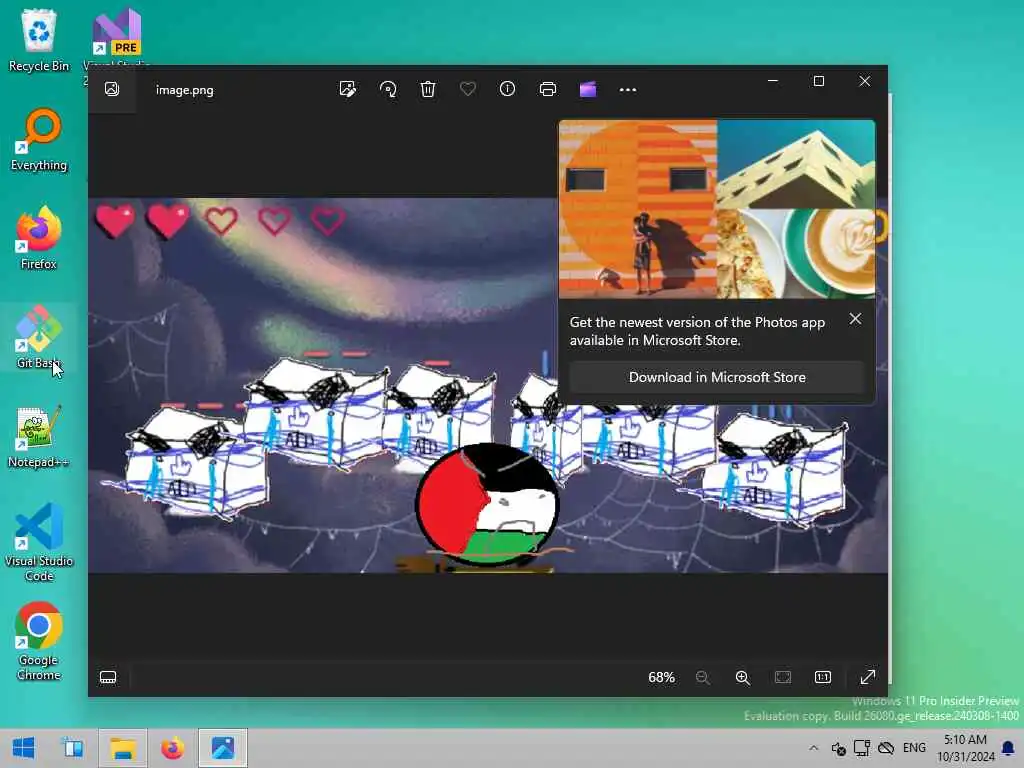This screenshot has height=768, width=1024.
Task: Click the security alert tray icon with a red x badge
Action: [x=839, y=748]
